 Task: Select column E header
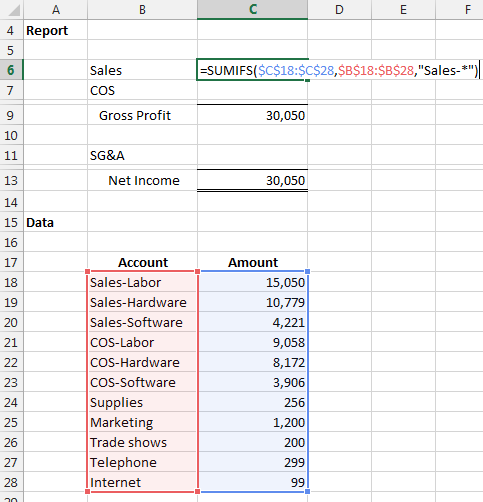(403, 9)
